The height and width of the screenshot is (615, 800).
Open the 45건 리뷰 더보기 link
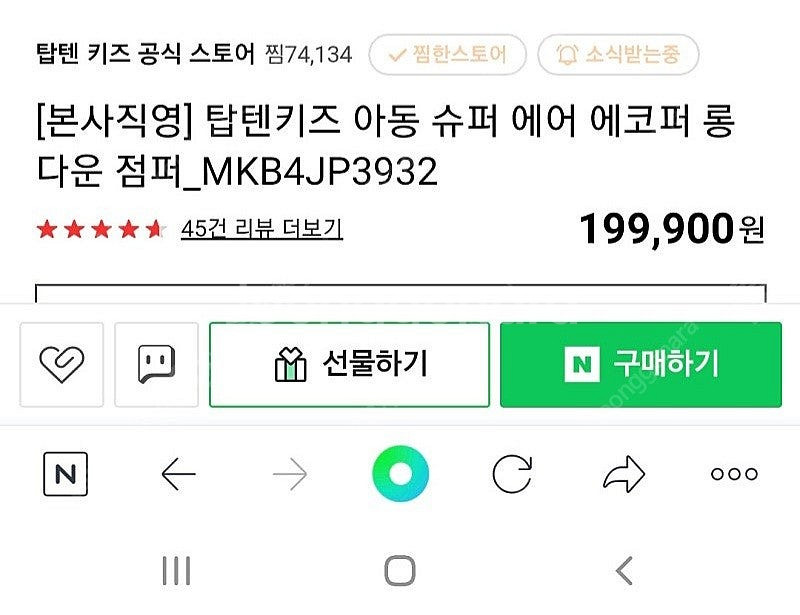click(x=262, y=229)
